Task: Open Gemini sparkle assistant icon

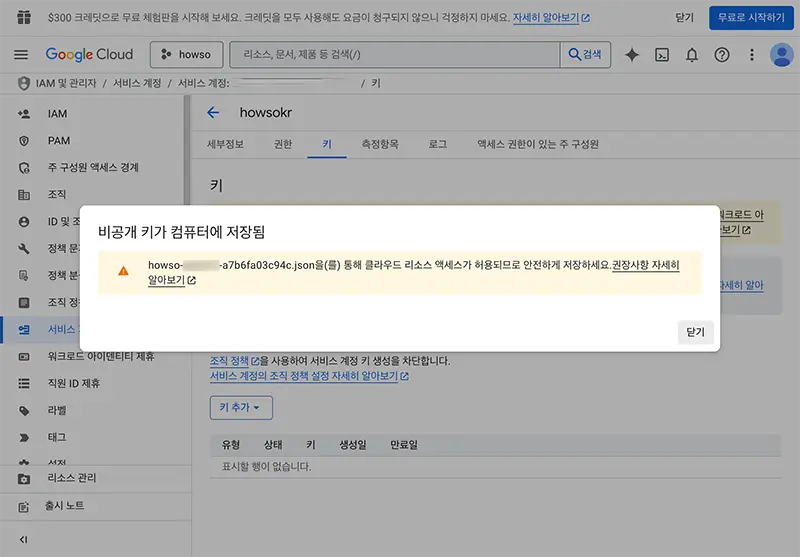Action: coord(632,55)
